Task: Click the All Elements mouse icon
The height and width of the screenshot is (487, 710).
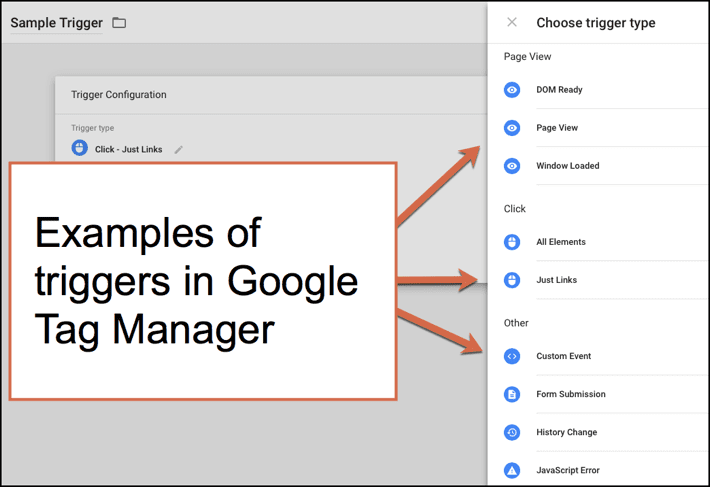Action: click(x=512, y=242)
